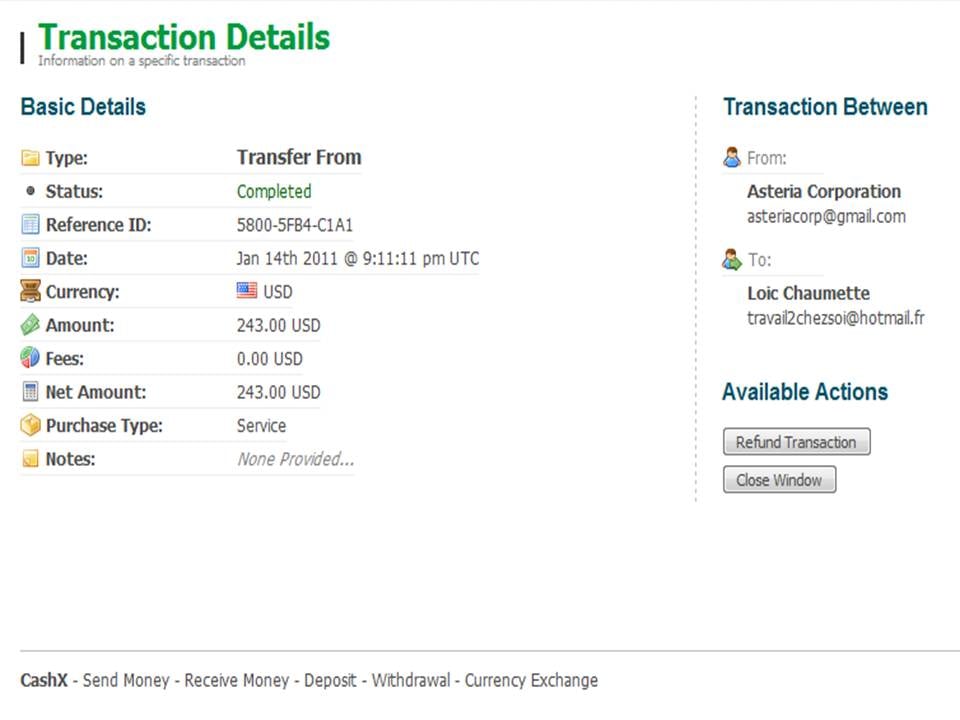Image resolution: width=960 pixels, height=720 pixels.
Task: Open the Withdrawal footer link
Action: [411, 680]
